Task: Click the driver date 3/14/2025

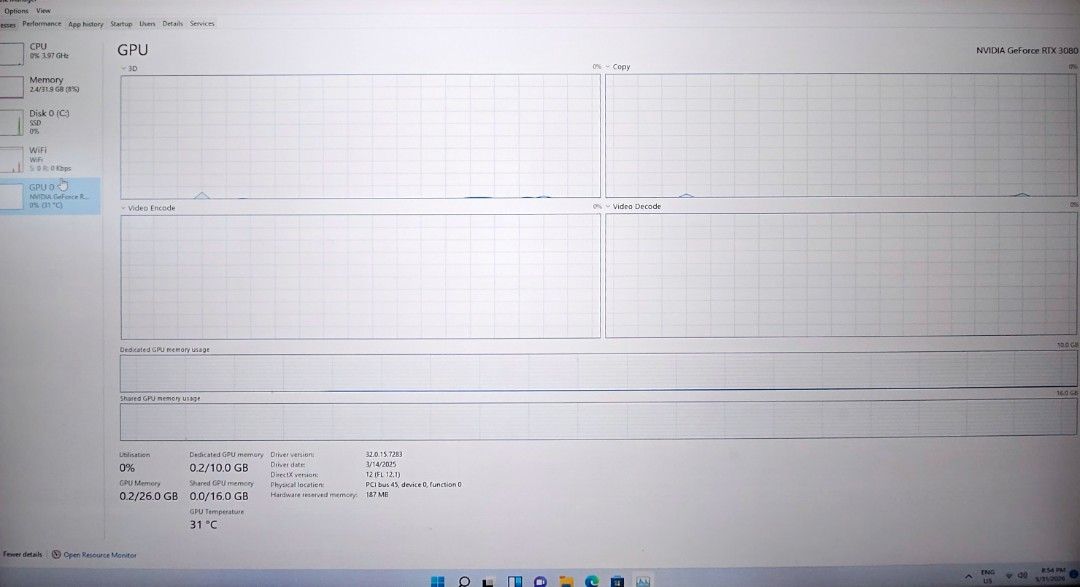Action: click(x=381, y=464)
